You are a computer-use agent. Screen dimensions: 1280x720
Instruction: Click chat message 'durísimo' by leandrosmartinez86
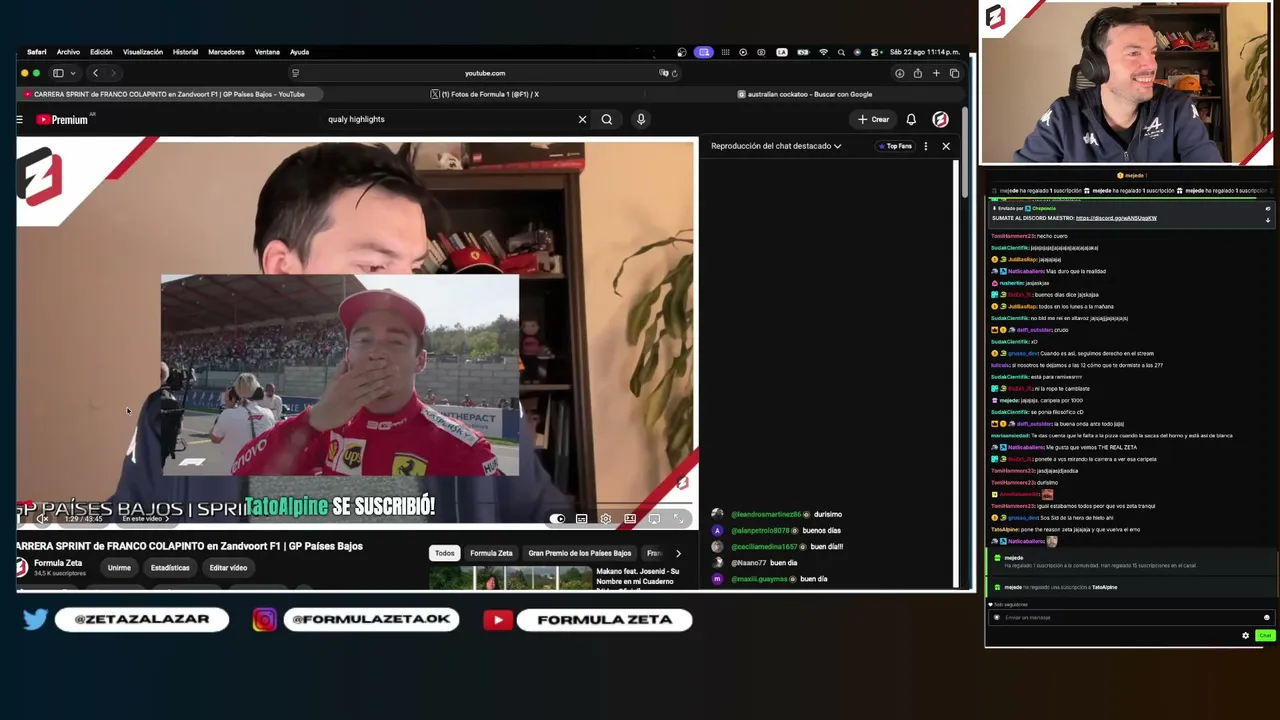tap(827, 514)
